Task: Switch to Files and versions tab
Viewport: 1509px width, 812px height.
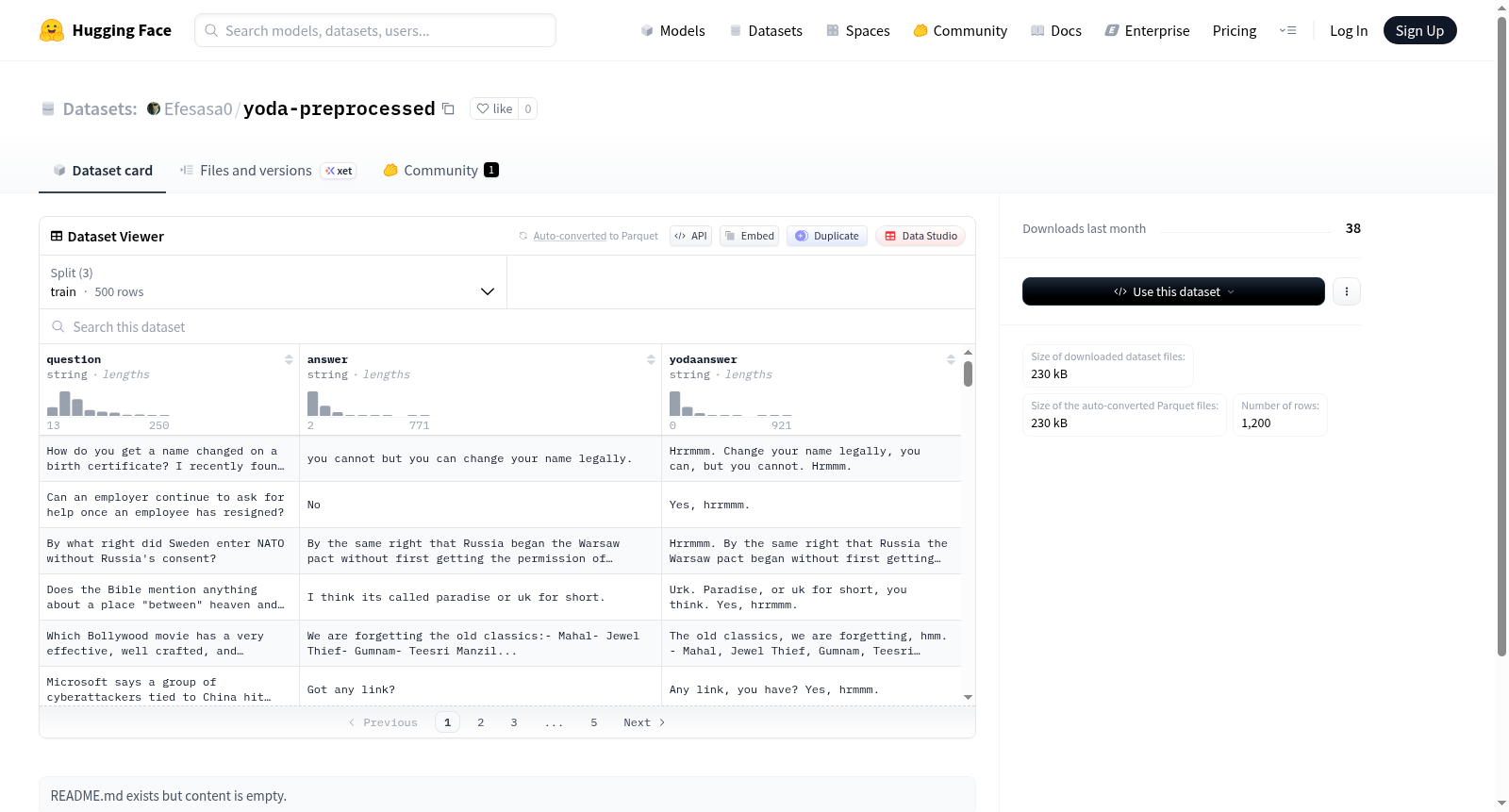Action: (267, 171)
